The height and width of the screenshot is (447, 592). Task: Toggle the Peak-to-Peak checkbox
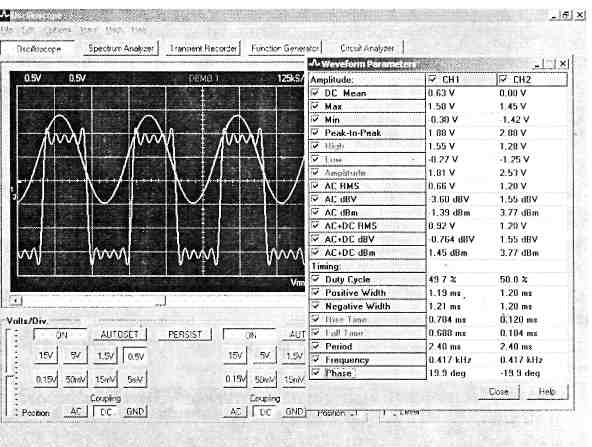tap(316, 133)
